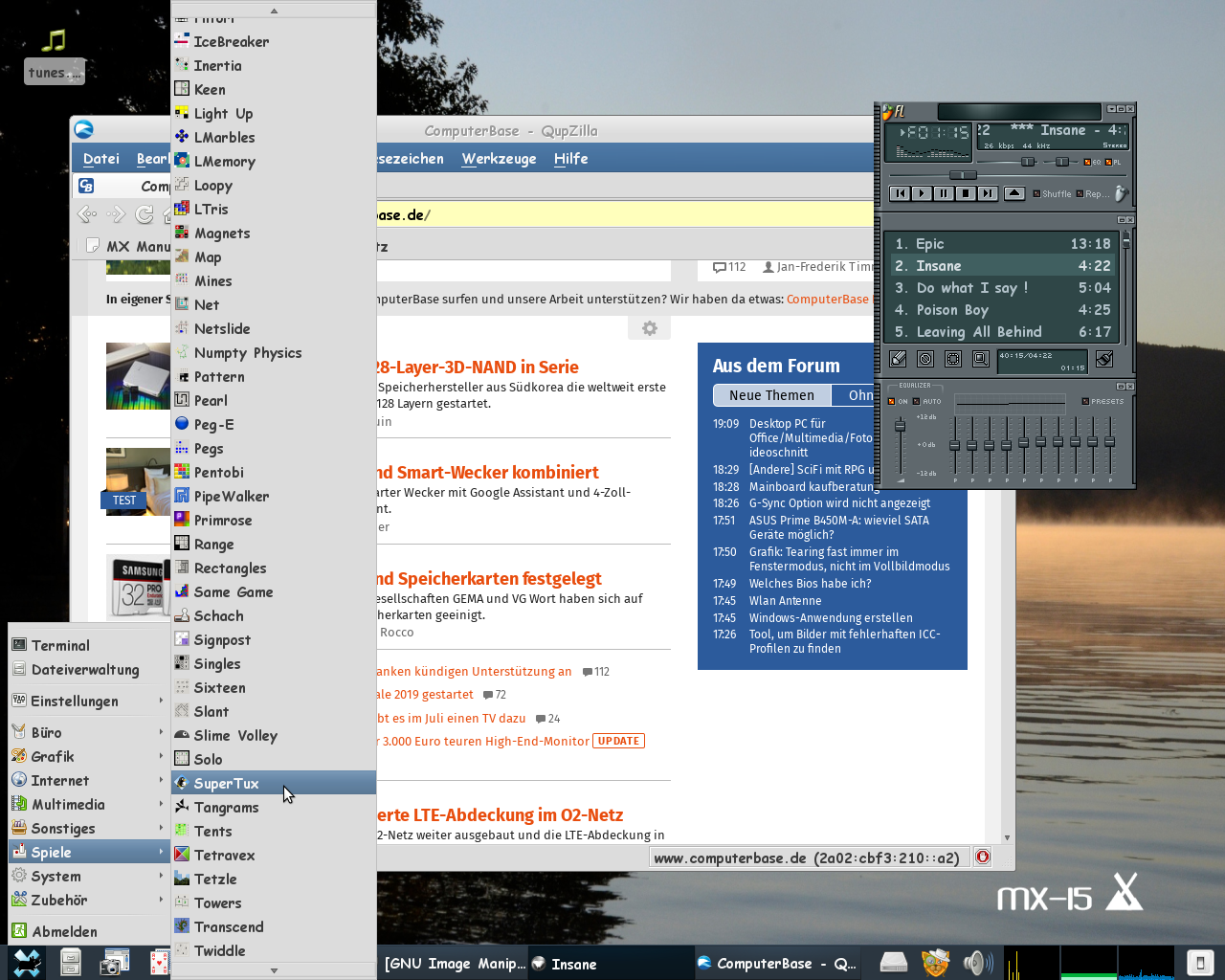The height and width of the screenshot is (980, 1225).
Task: Launch the SuperTux game entry
Action: (x=274, y=783)
